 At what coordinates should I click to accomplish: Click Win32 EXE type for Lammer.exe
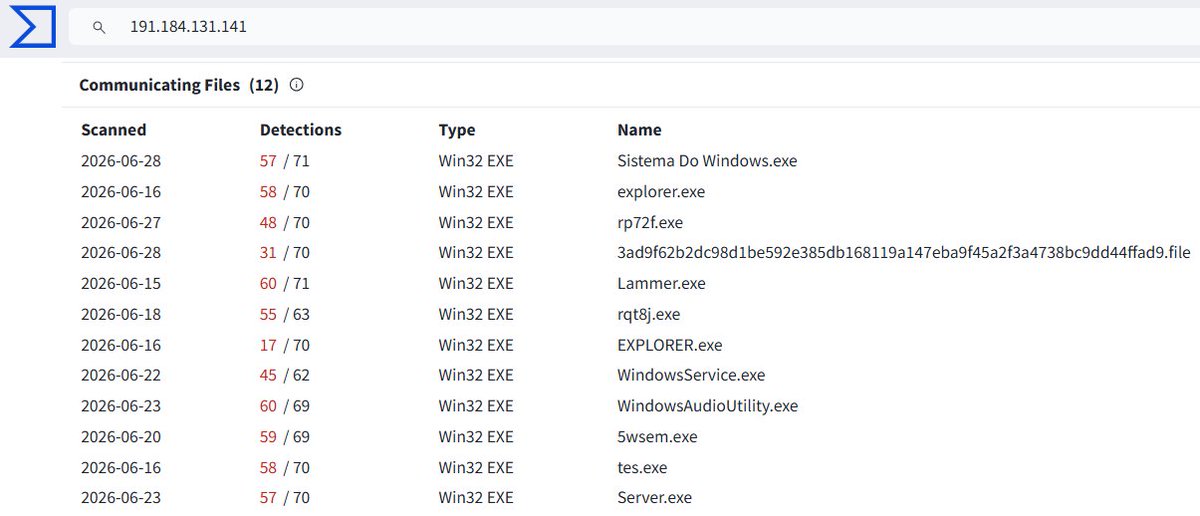476,284
